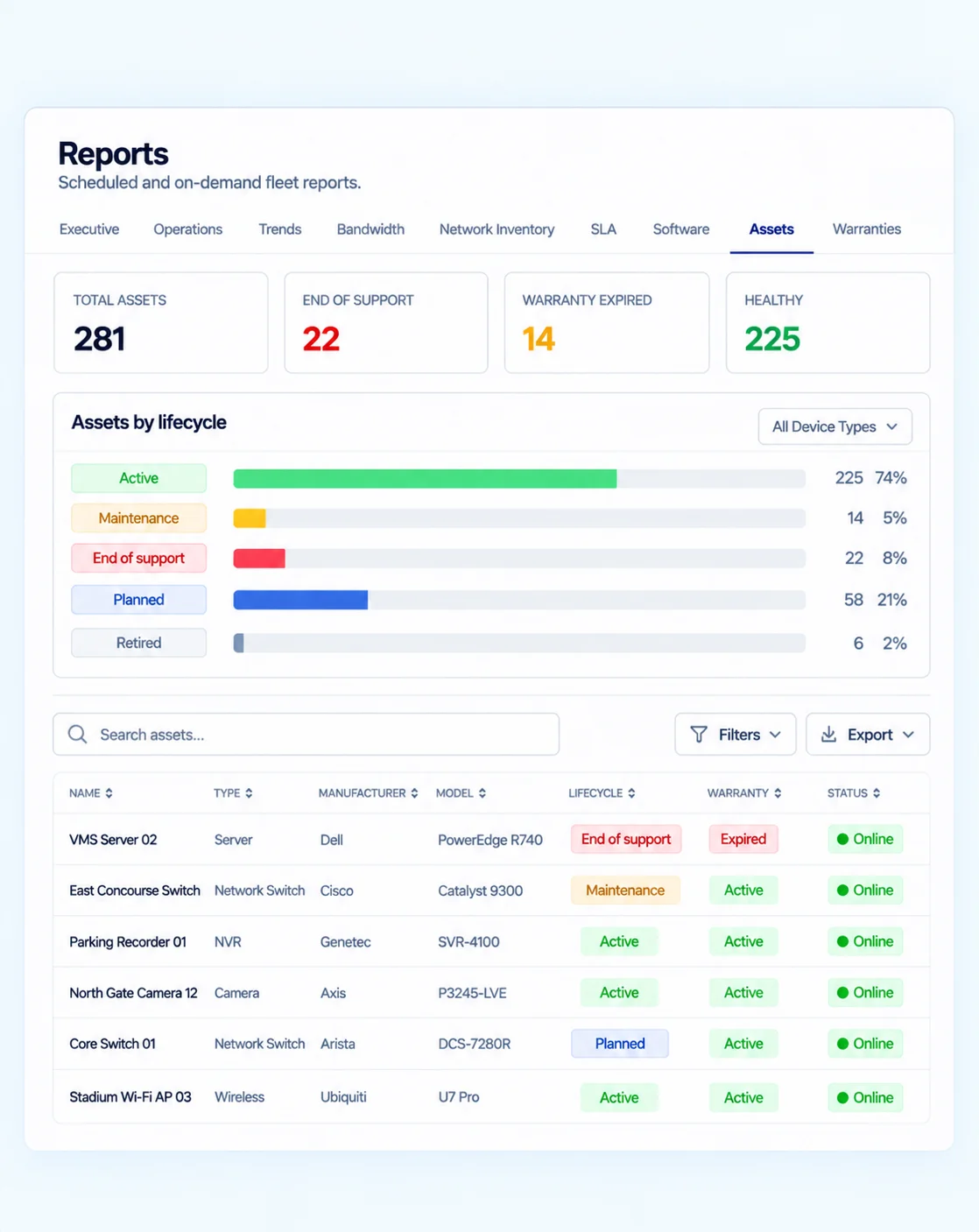Click the SVR-4100 model cell
The height and width of the screenshot is (1232, 979).
(x=468, y=942)
